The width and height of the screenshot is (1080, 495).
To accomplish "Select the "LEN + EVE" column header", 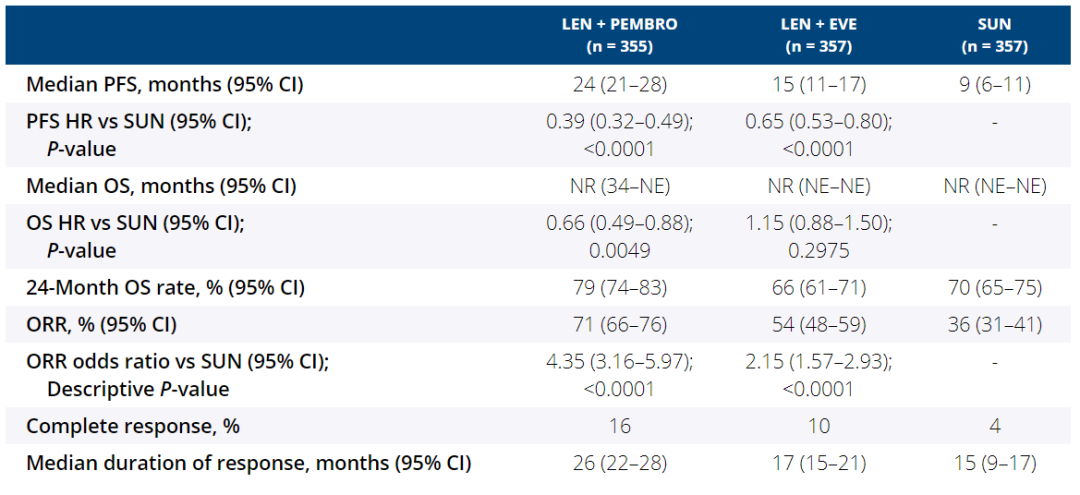I will click(x=820, y=24).
